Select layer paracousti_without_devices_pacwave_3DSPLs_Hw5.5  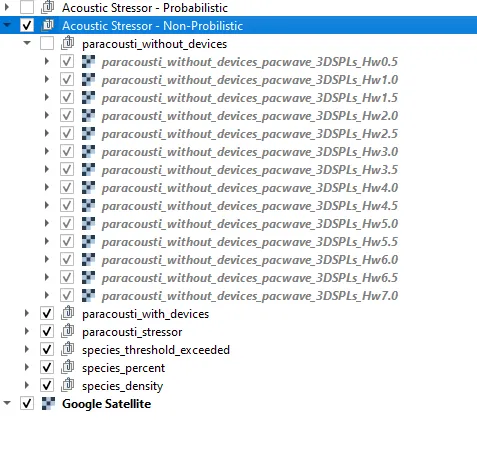click(x=250, y=242)
